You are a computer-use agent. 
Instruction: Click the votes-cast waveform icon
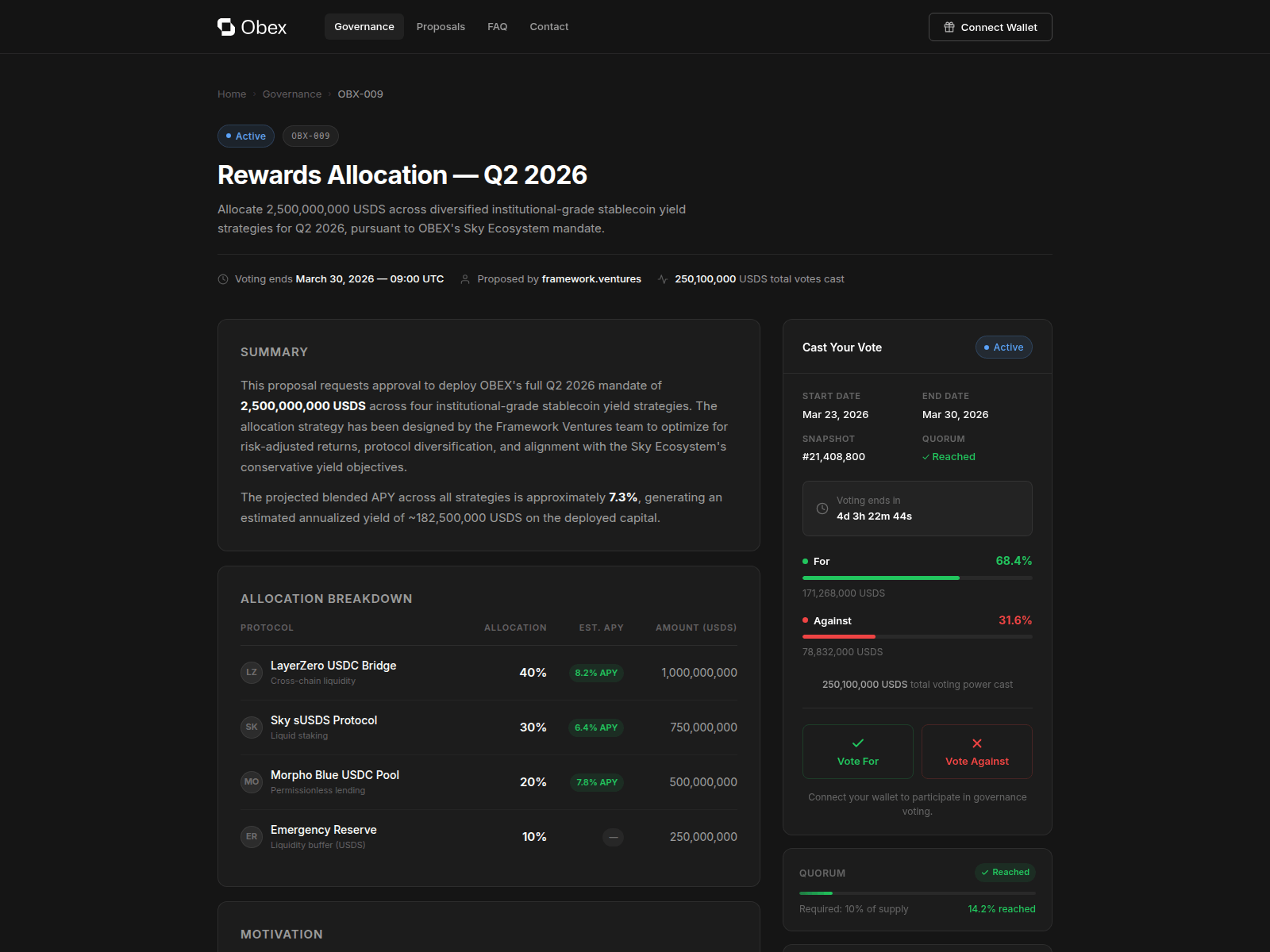663,278
